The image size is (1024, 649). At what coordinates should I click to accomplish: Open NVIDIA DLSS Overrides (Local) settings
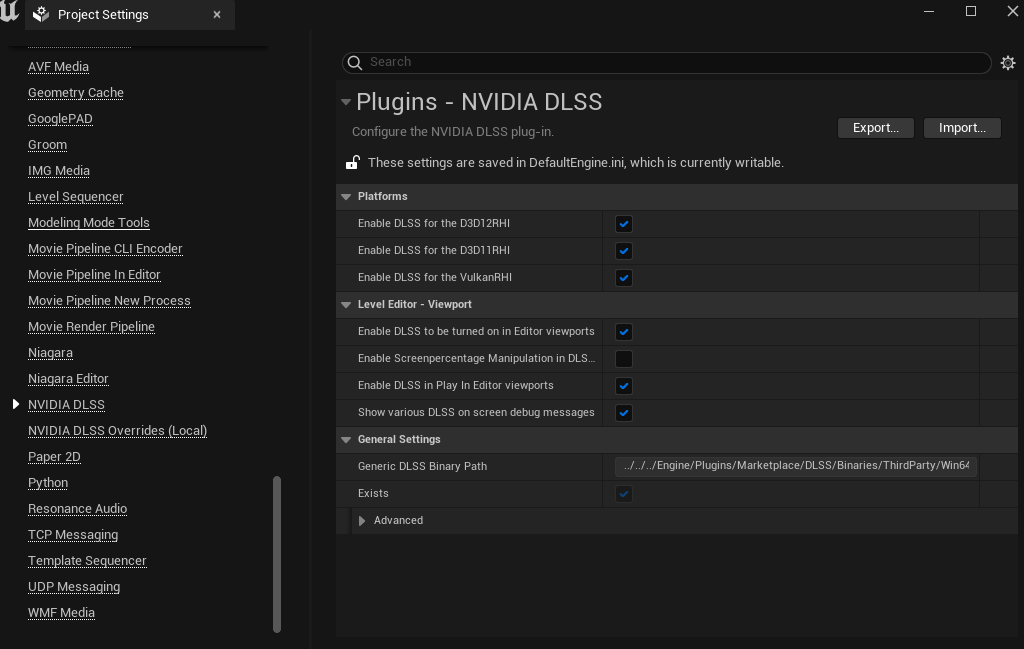[x=118, y=431]
